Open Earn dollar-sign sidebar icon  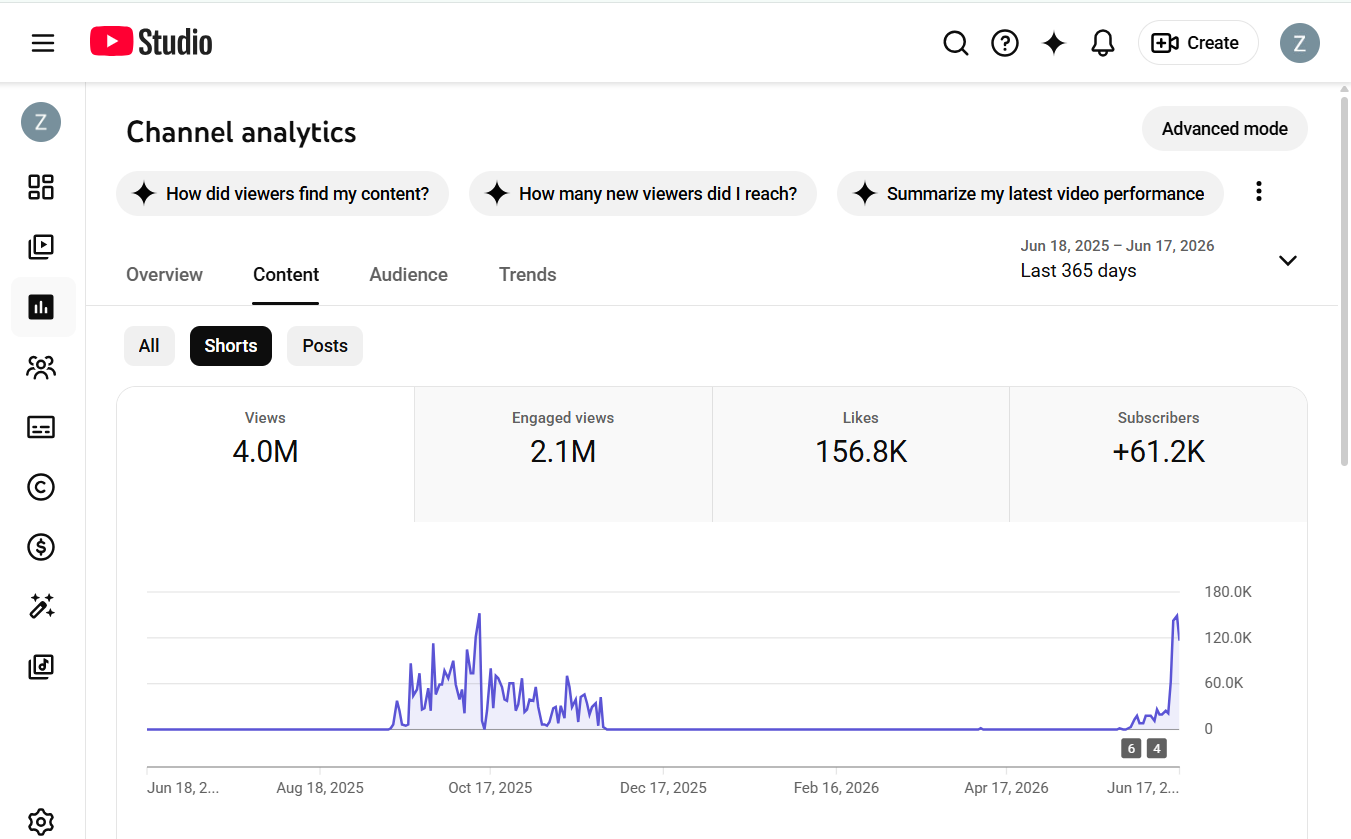tap(41, 547)
